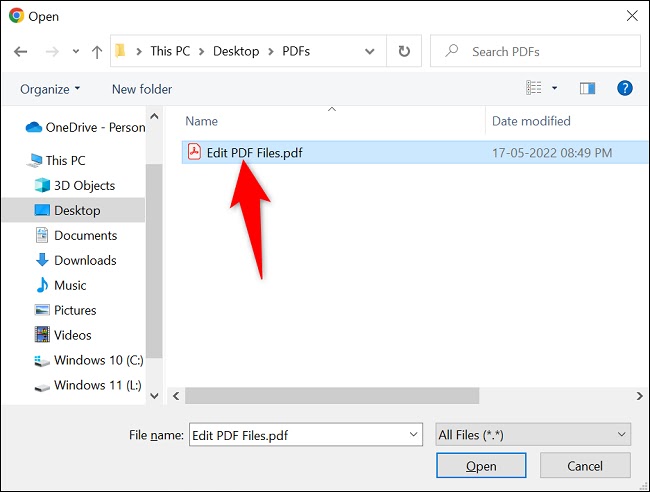Viewport: 650px width, 492px height.
Task: Create a New folder
Action: 142,89
